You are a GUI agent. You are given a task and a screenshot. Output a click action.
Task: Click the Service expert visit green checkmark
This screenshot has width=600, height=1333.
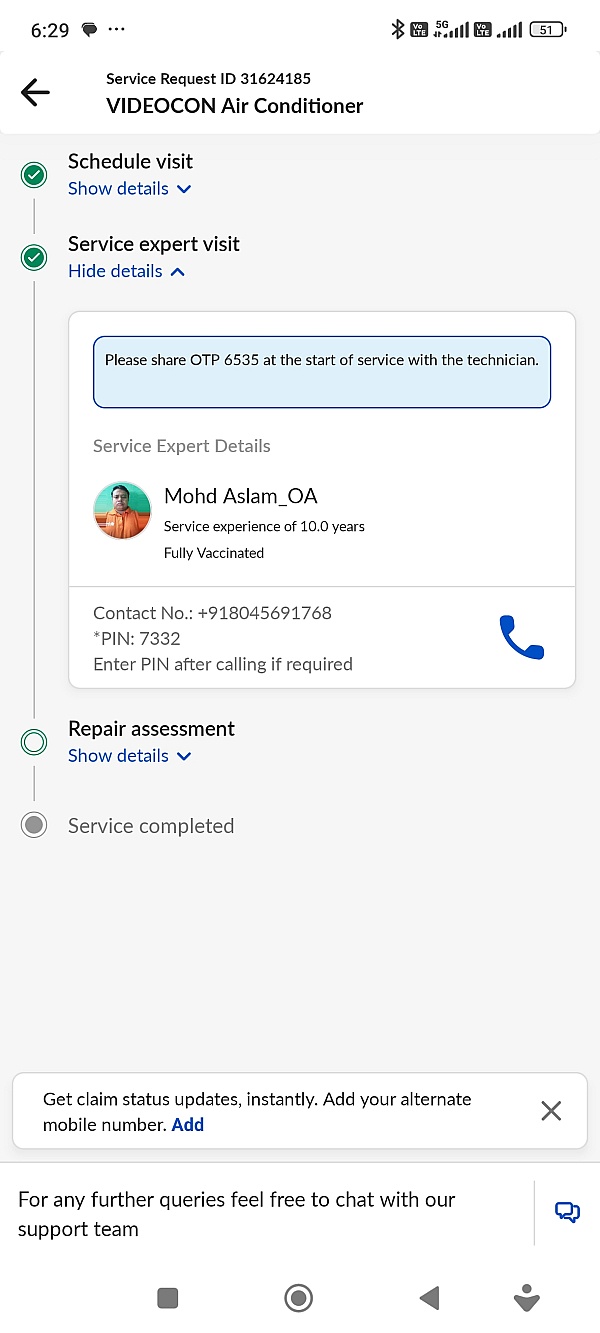coord(34,258)
